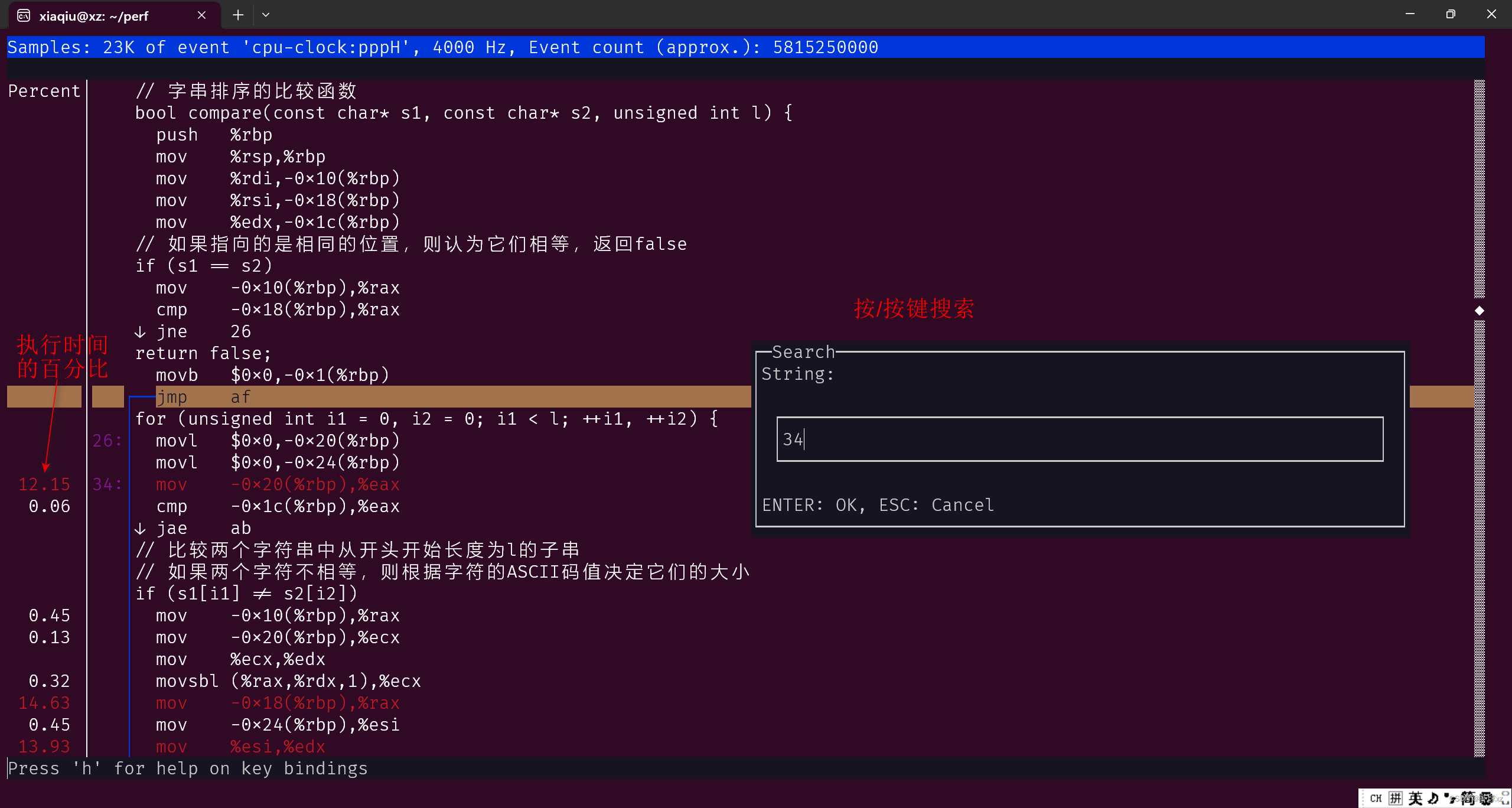
Task: Click the 0.32 percent value
Action: pos(50,681)
